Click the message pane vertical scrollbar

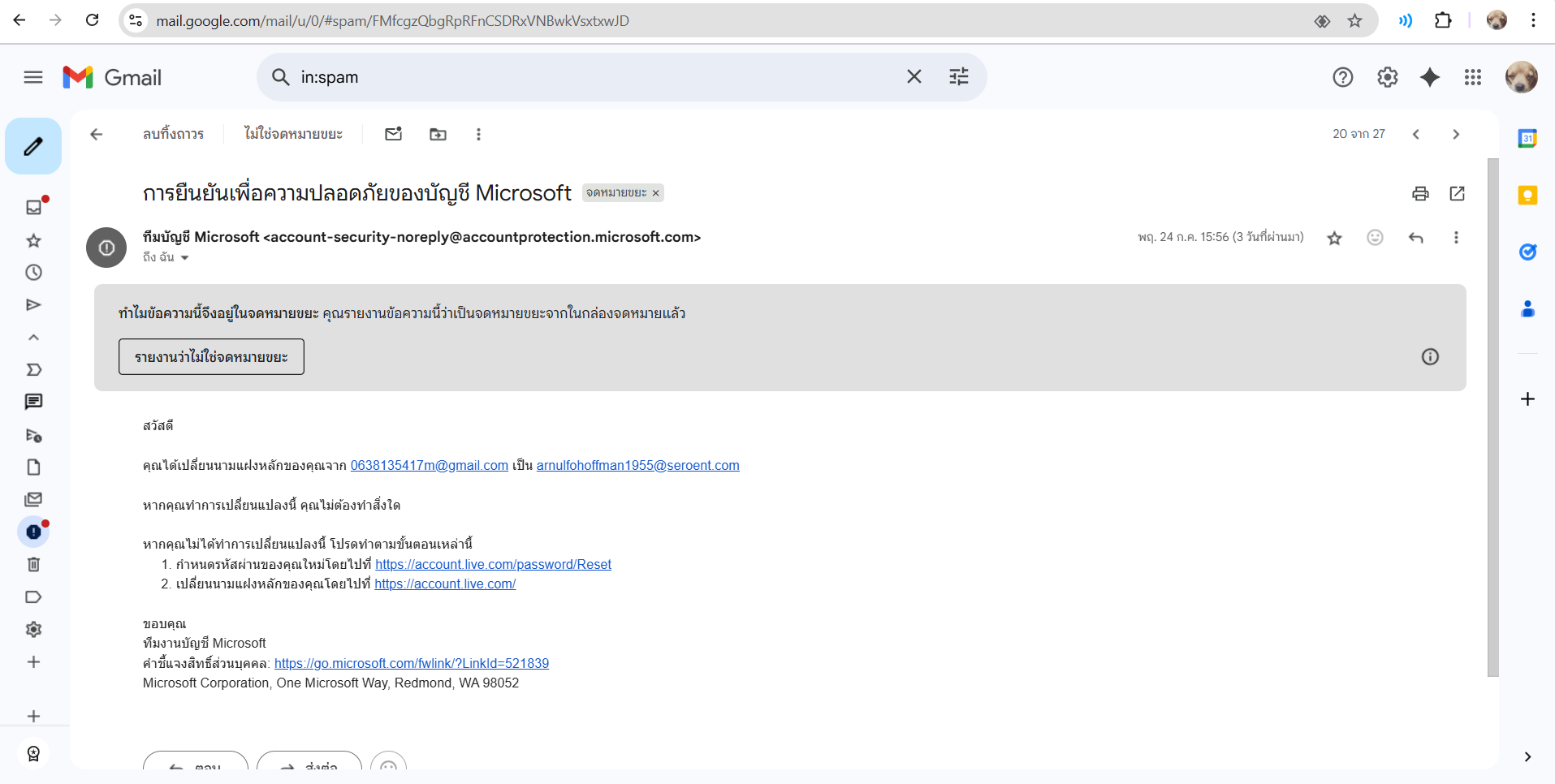pos(1492,417)
